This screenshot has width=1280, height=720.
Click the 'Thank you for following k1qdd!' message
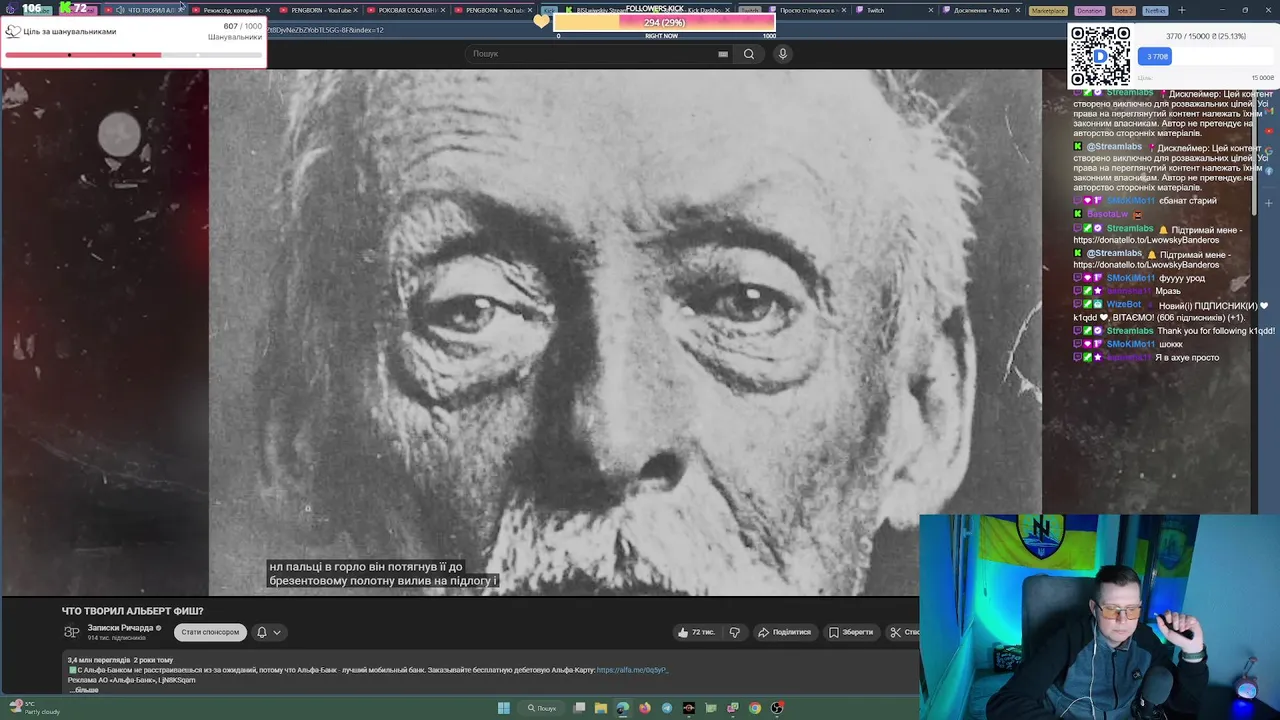pyautogui.click(x=1216, y=331)
